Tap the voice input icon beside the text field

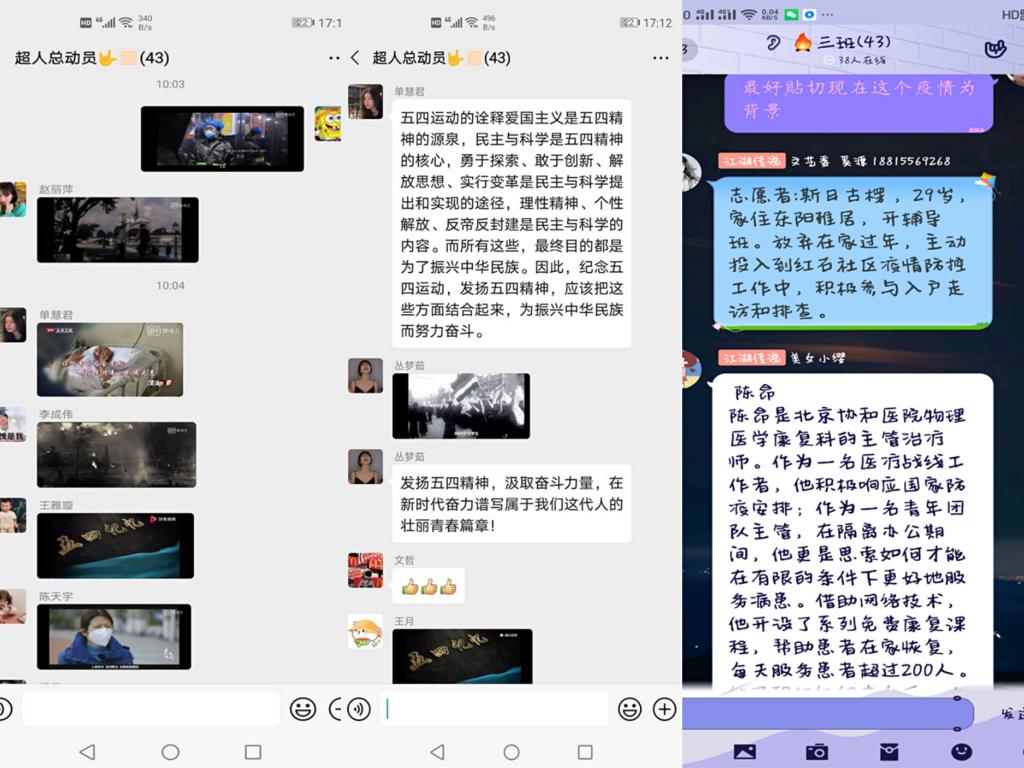pyautogui.click(x=359, y=709)
